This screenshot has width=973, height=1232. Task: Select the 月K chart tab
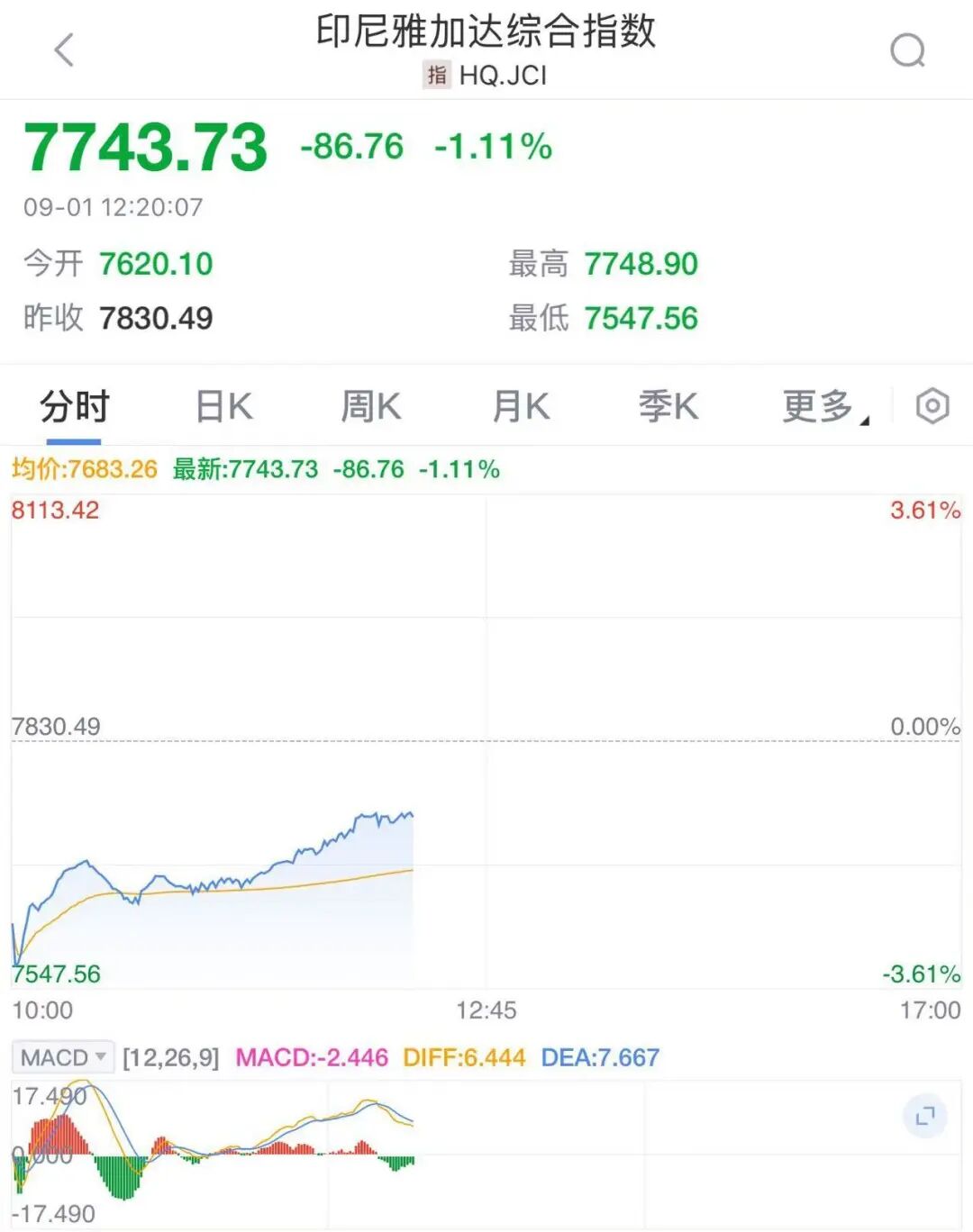(521, 407)
